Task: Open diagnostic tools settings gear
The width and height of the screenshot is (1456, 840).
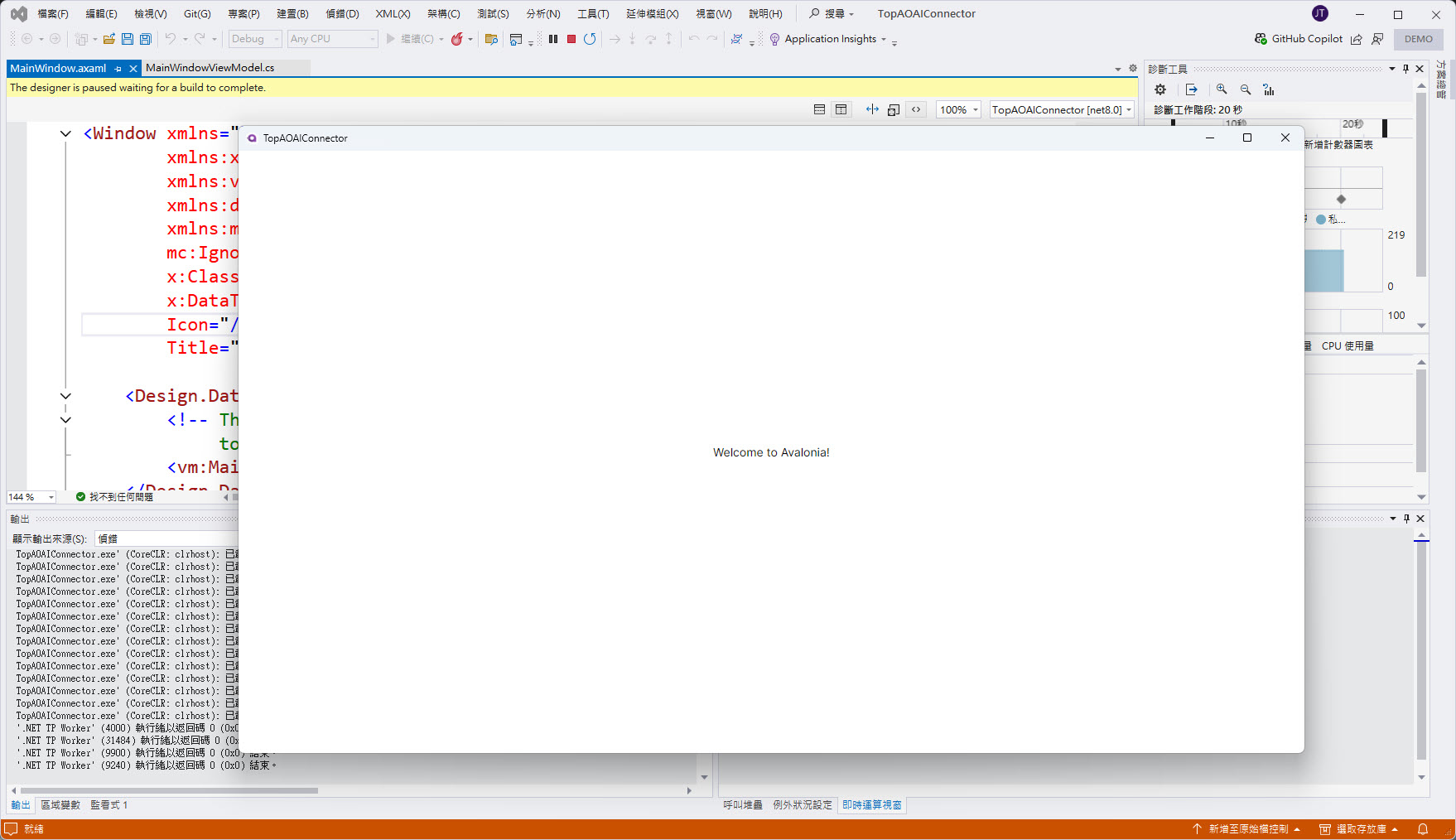Action: click(1160, 89)
